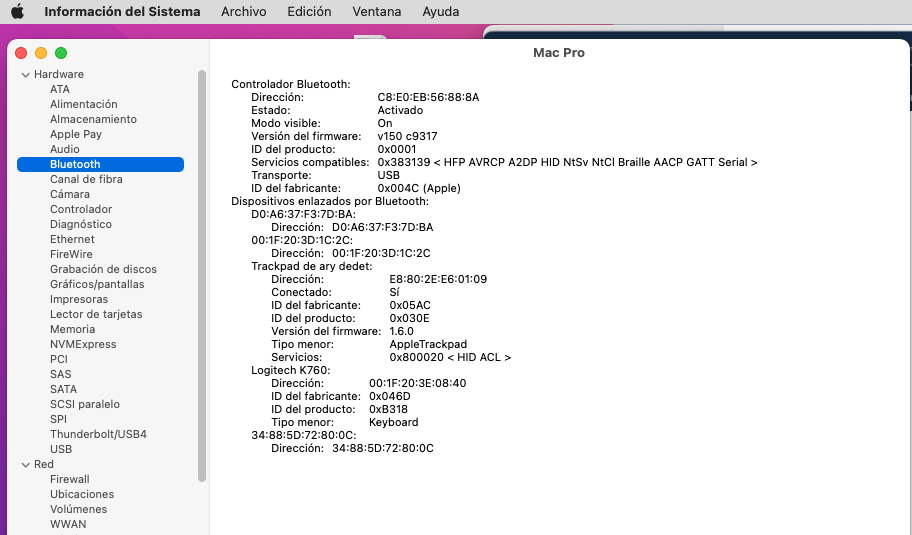
Task: Select Impresoras in the sidebar
Action: click(79, 299)
